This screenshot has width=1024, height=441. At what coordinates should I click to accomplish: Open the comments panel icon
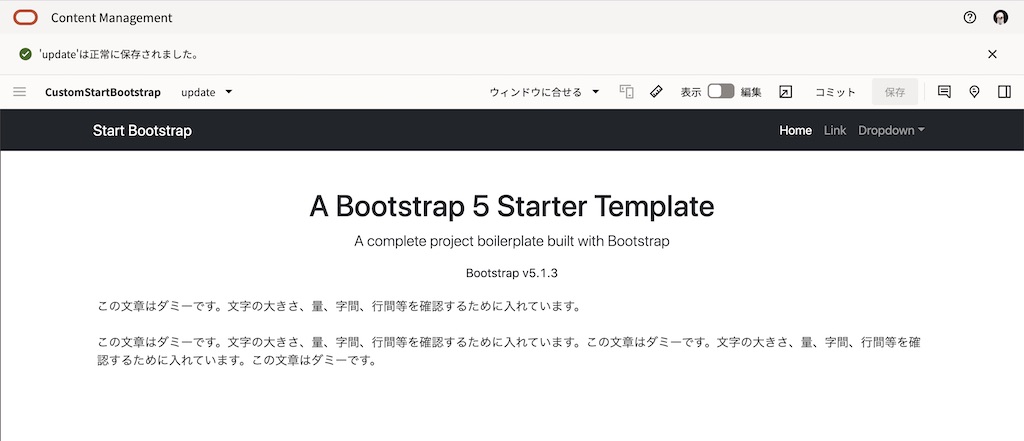pos(944,92)
